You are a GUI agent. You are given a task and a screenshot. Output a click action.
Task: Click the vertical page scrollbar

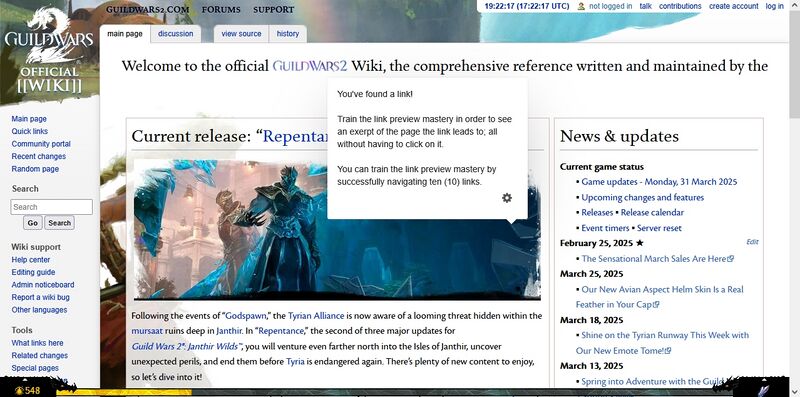(794, 198)
